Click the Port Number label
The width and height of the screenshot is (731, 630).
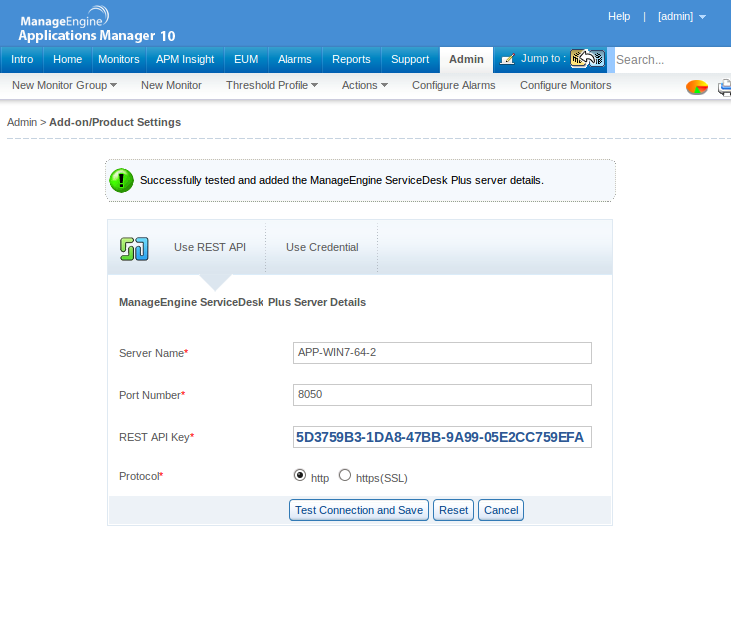152,395
